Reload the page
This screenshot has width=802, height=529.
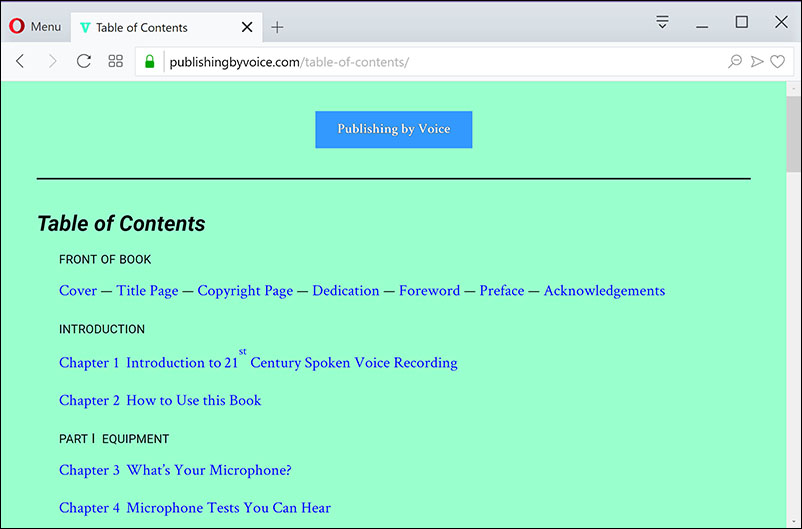[x=84, y=61]
